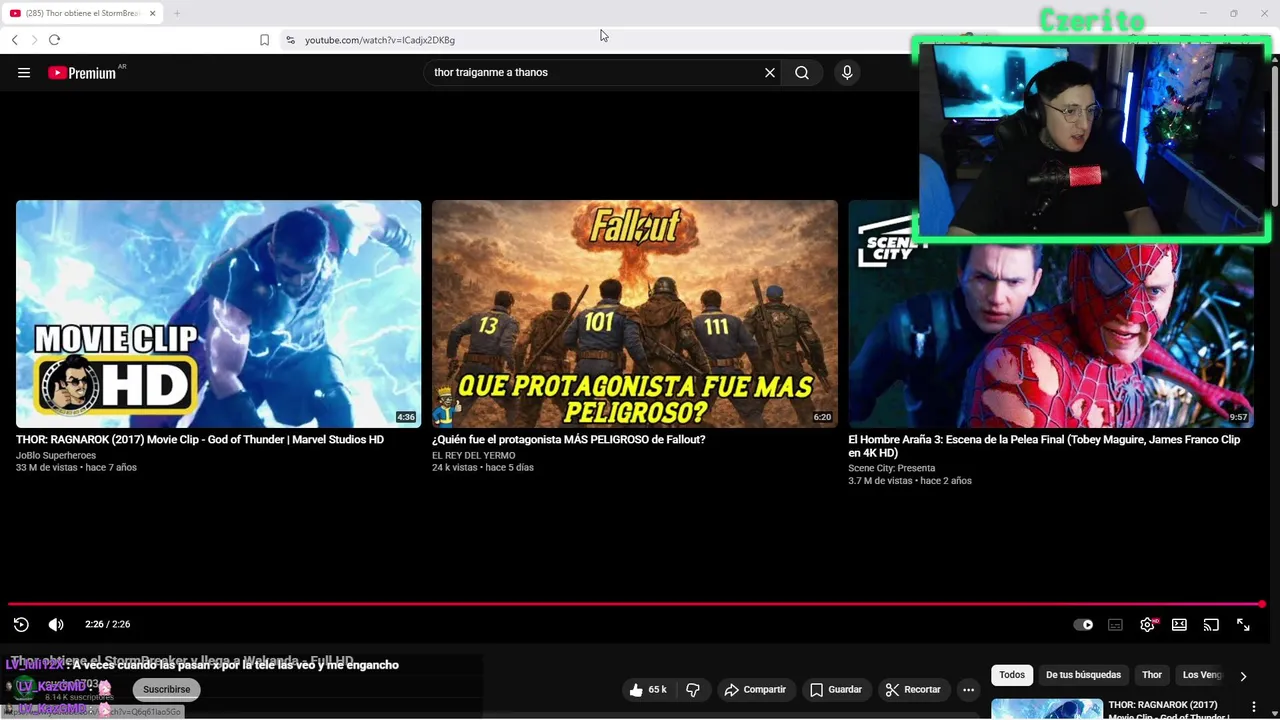Viewport: 1280px width, 720px height.
Task: Click the search box with thor query
Action: click(595, 72)
